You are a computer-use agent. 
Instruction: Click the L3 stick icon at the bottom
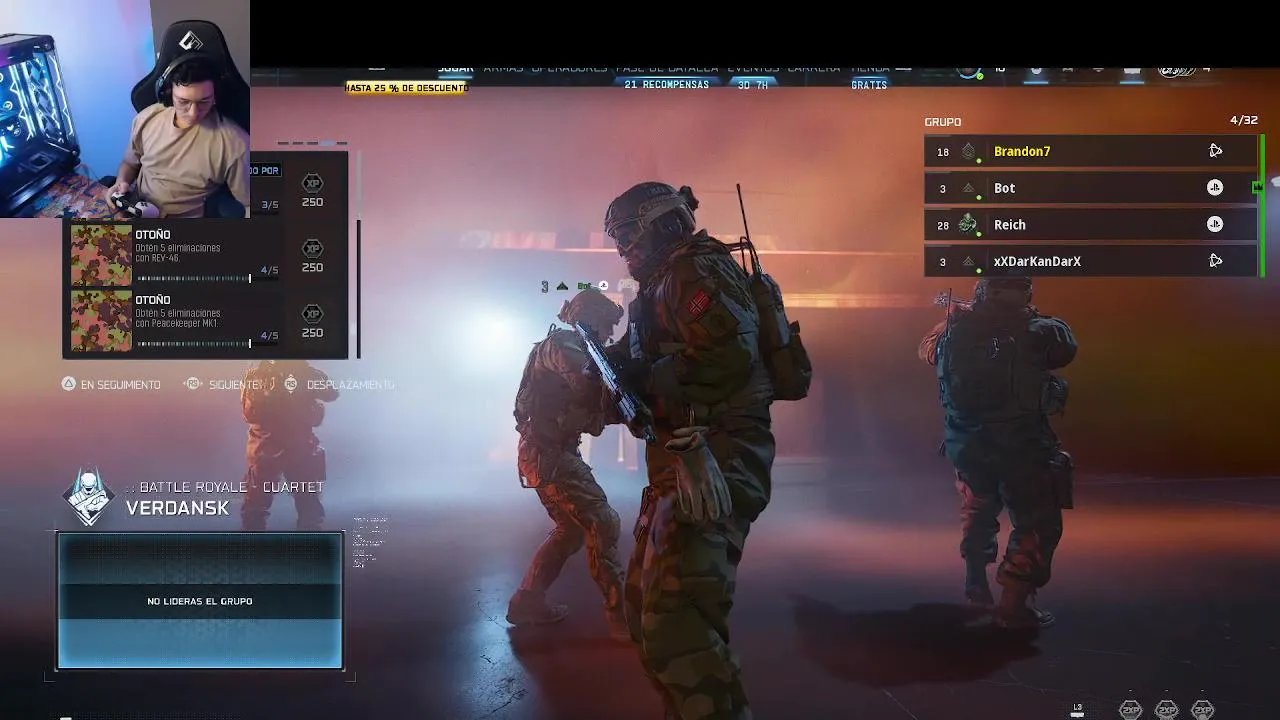click(1077, 709)
